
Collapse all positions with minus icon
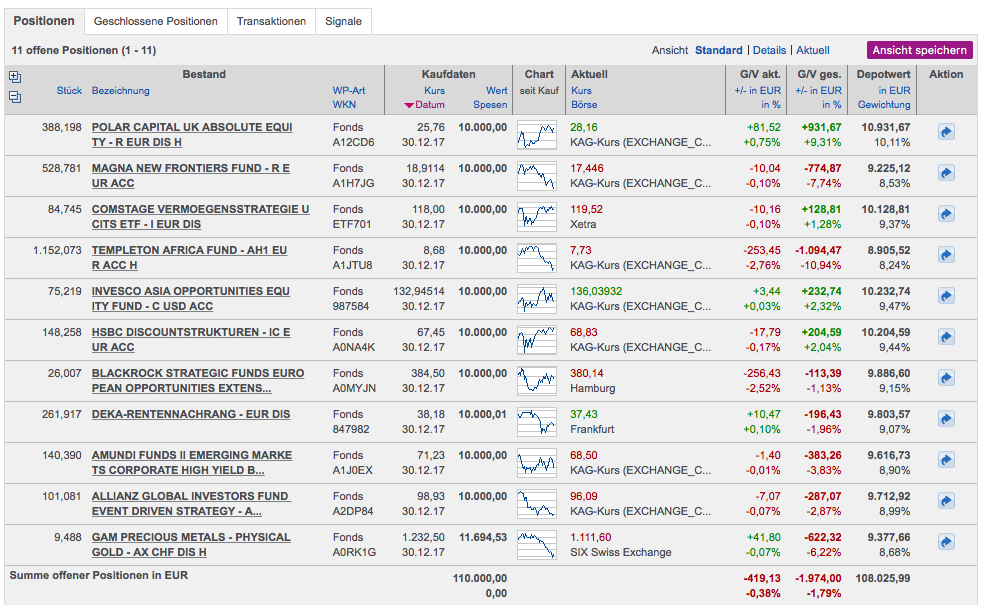14,97
